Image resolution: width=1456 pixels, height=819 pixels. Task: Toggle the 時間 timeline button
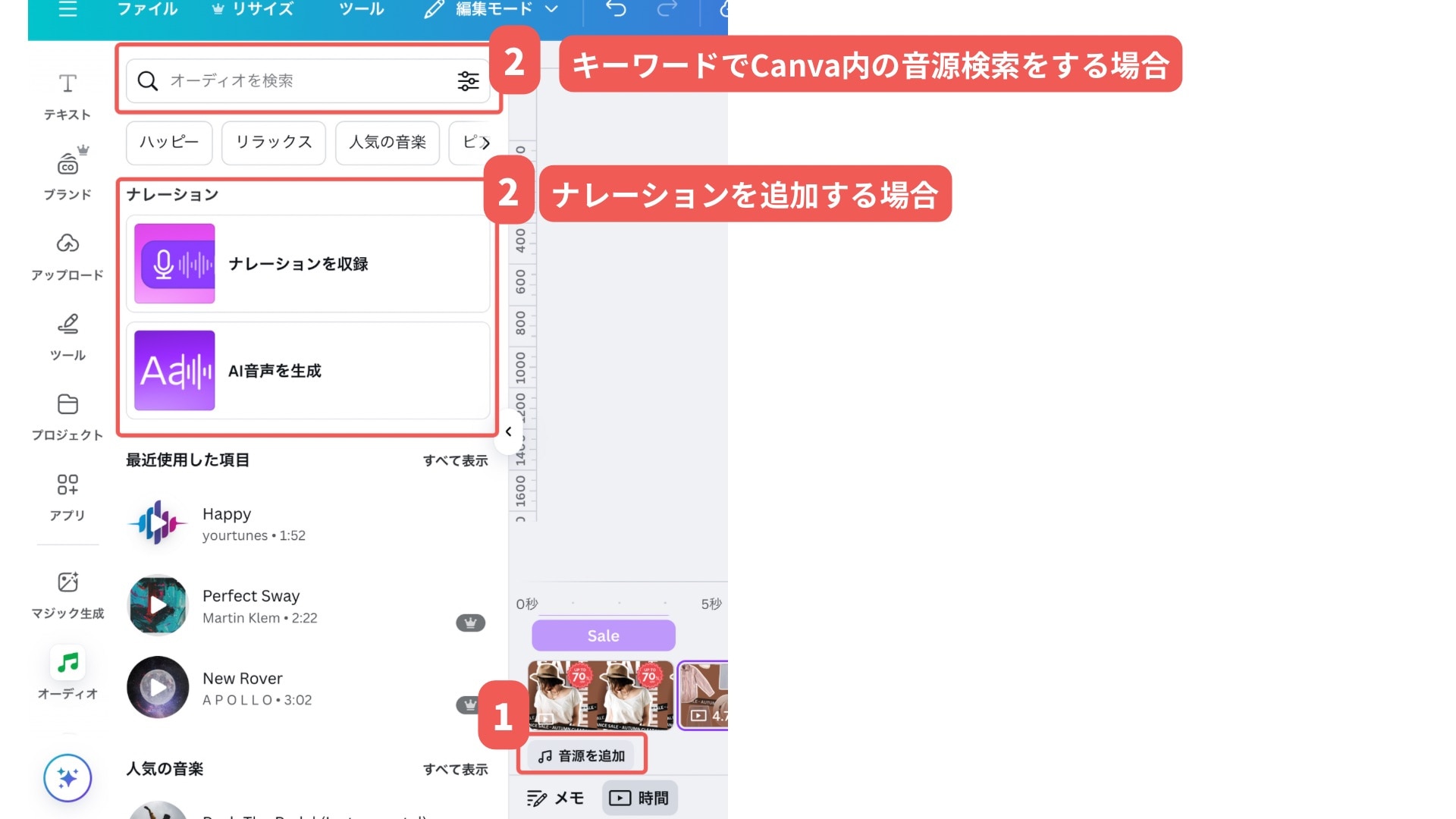tap(639, 798)
